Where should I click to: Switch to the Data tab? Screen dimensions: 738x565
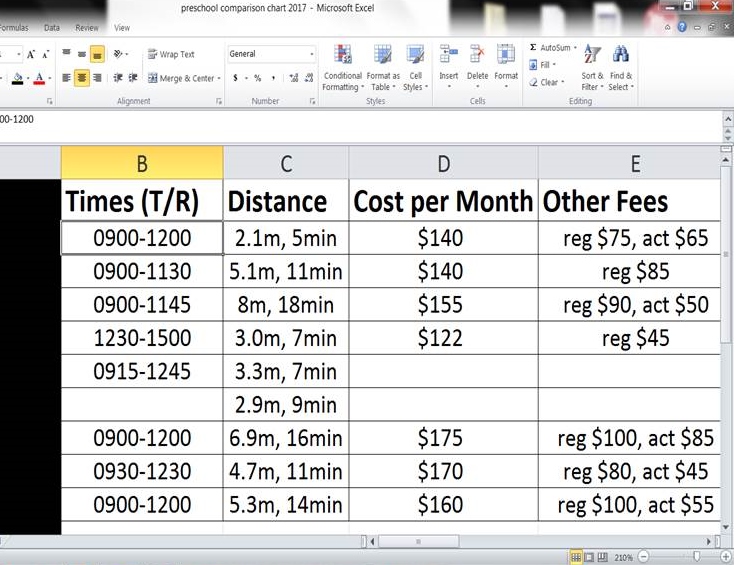point(52,28)
